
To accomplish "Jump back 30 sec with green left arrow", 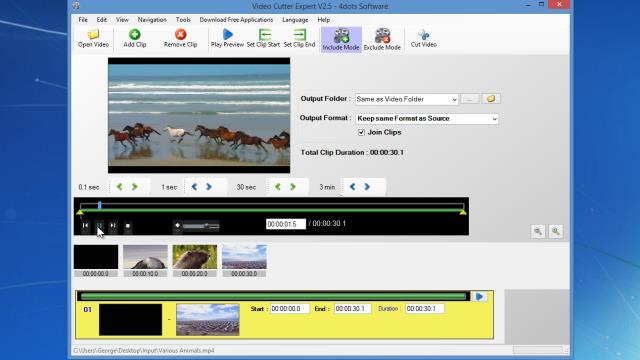I will (x=278, y=187).
